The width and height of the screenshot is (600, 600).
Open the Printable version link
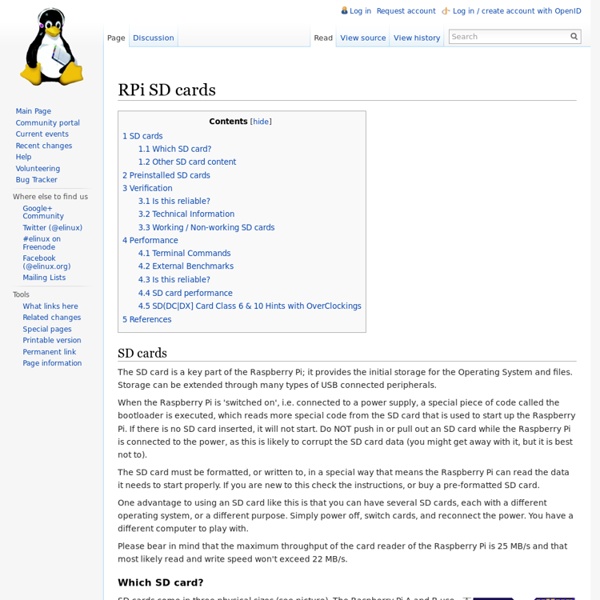coord(52,340)
